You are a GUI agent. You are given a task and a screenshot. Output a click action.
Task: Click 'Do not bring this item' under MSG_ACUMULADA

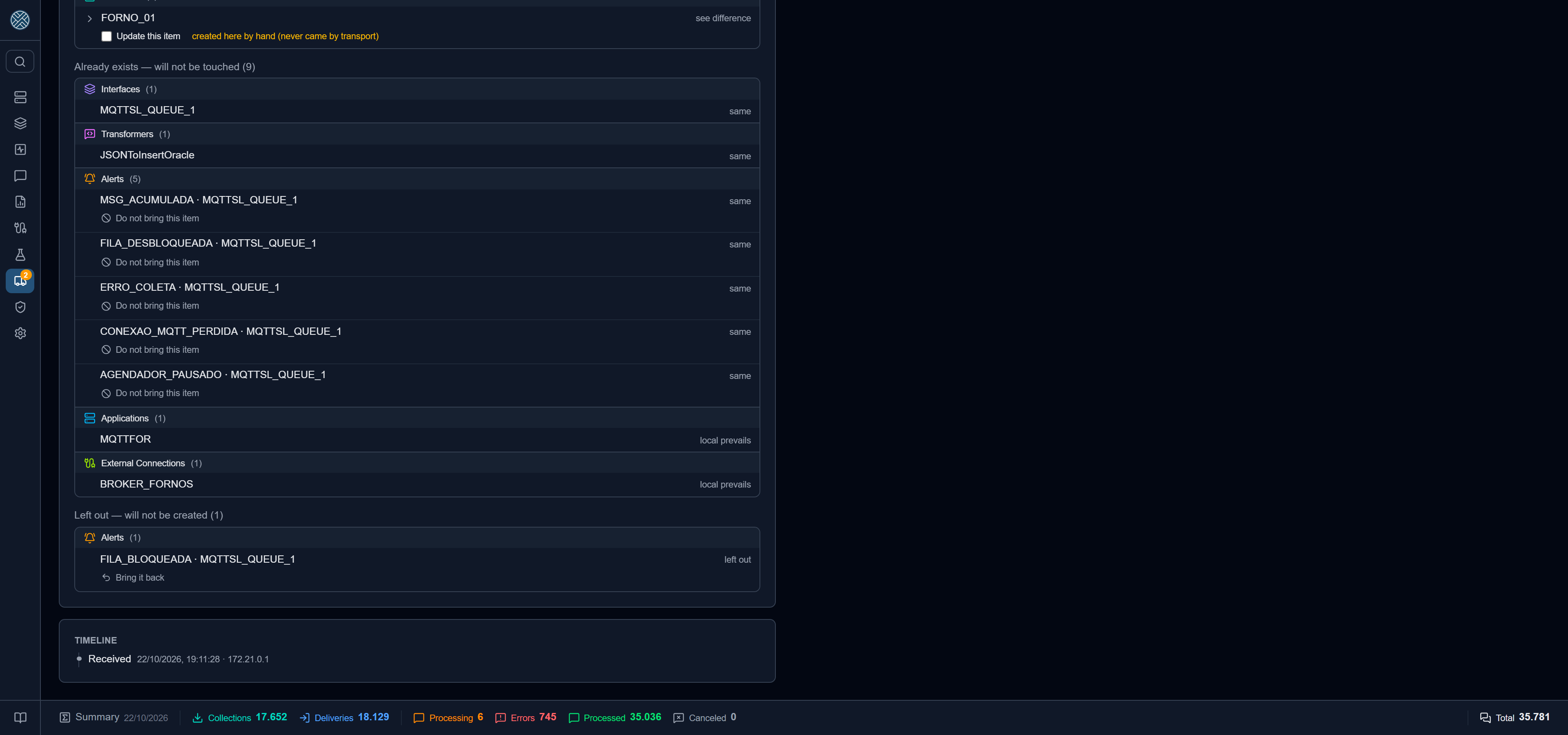point(150,218)
